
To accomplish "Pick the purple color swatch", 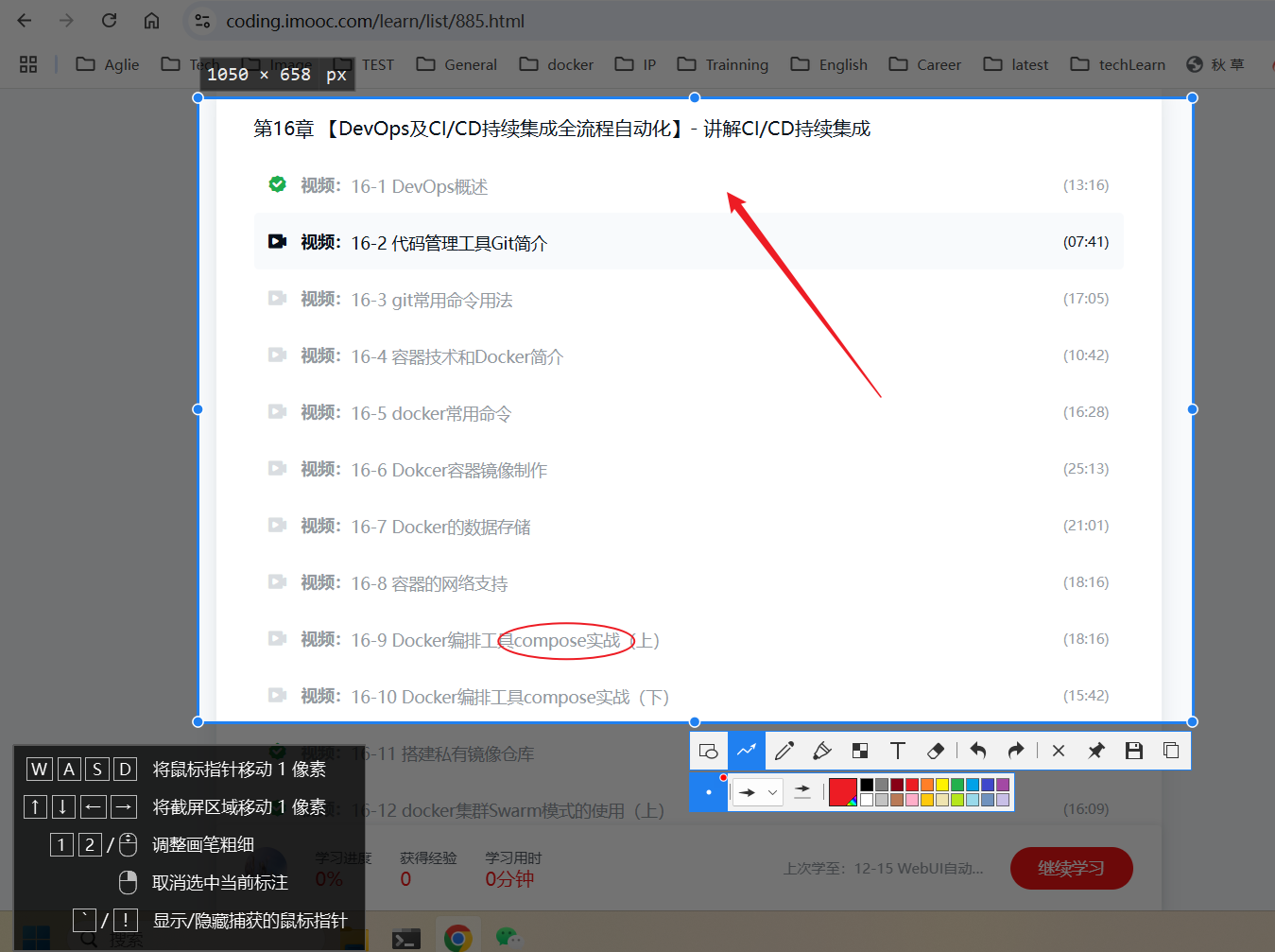I will pyautogui.click(x=1003, y=785).
